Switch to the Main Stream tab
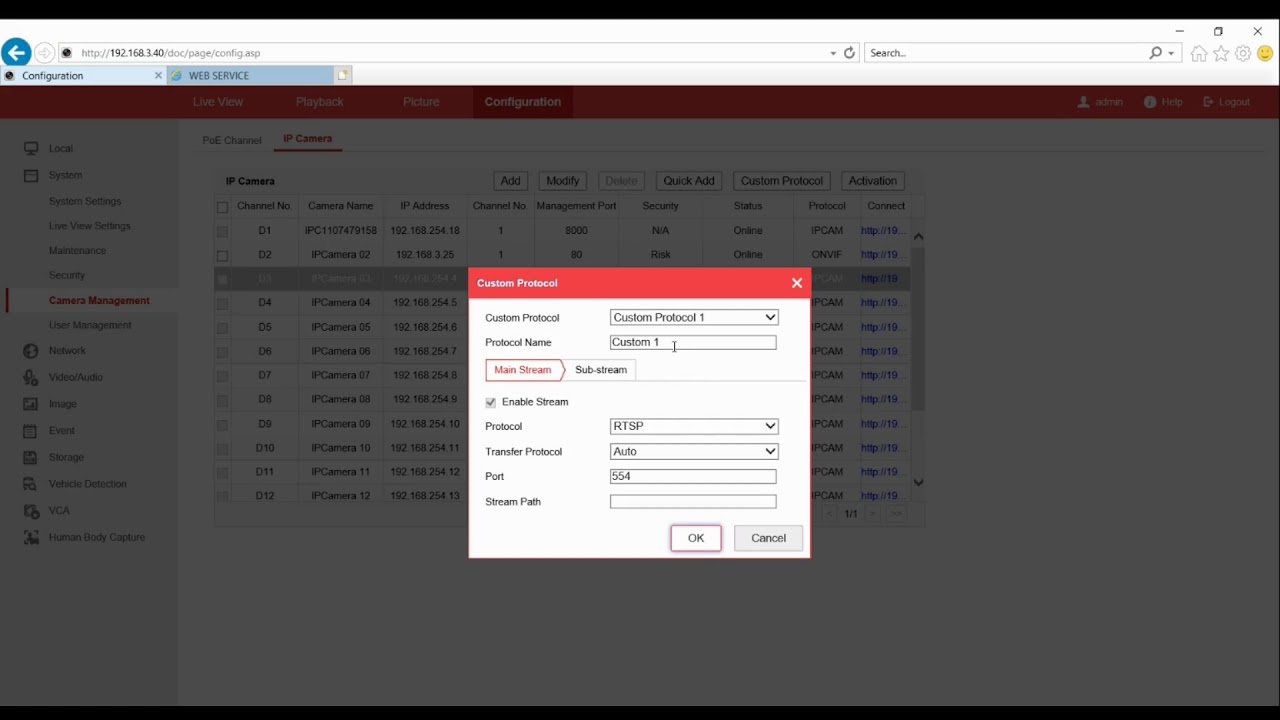The height and width of the screenshot is (720, 1280). pyautogui.click(x=522, y=370)
